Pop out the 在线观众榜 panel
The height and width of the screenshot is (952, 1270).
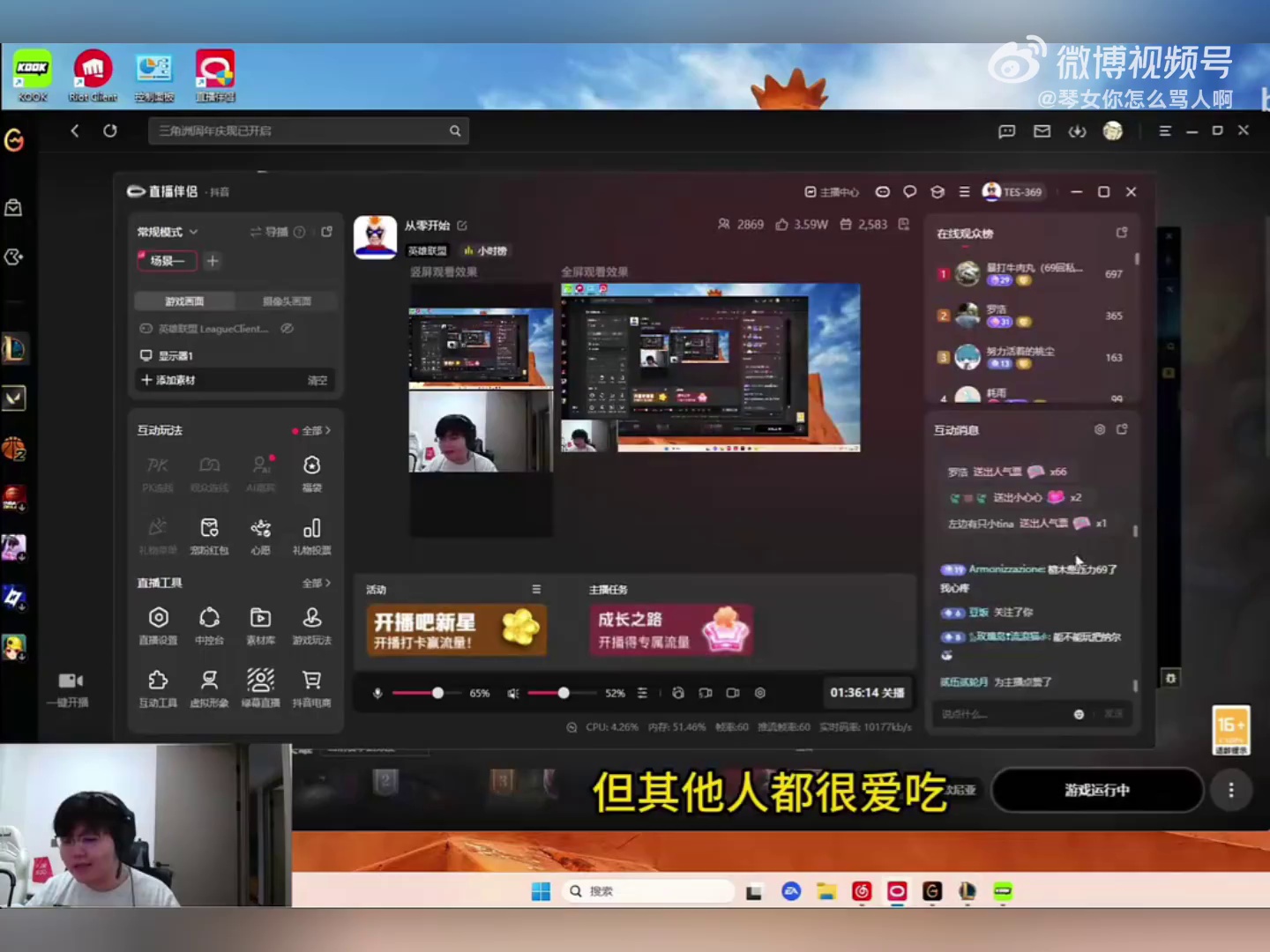(1122, 233)
